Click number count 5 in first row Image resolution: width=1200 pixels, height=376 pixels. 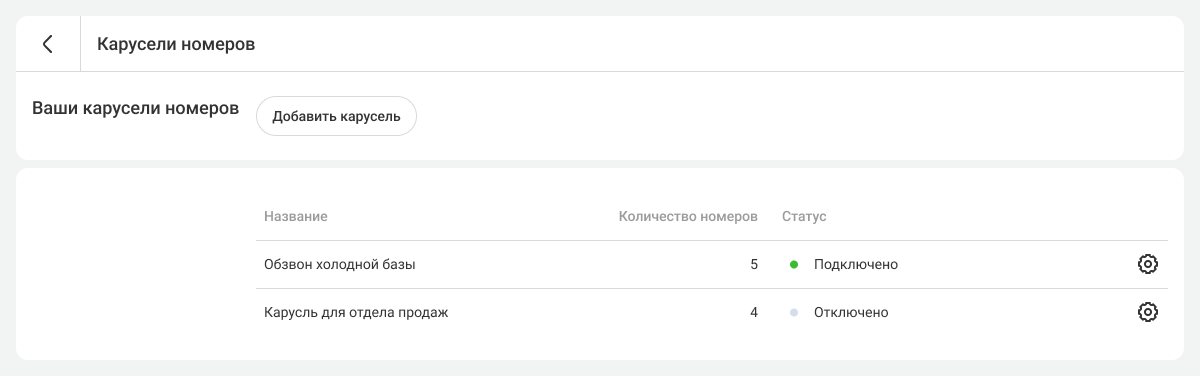tap(754, 265)
